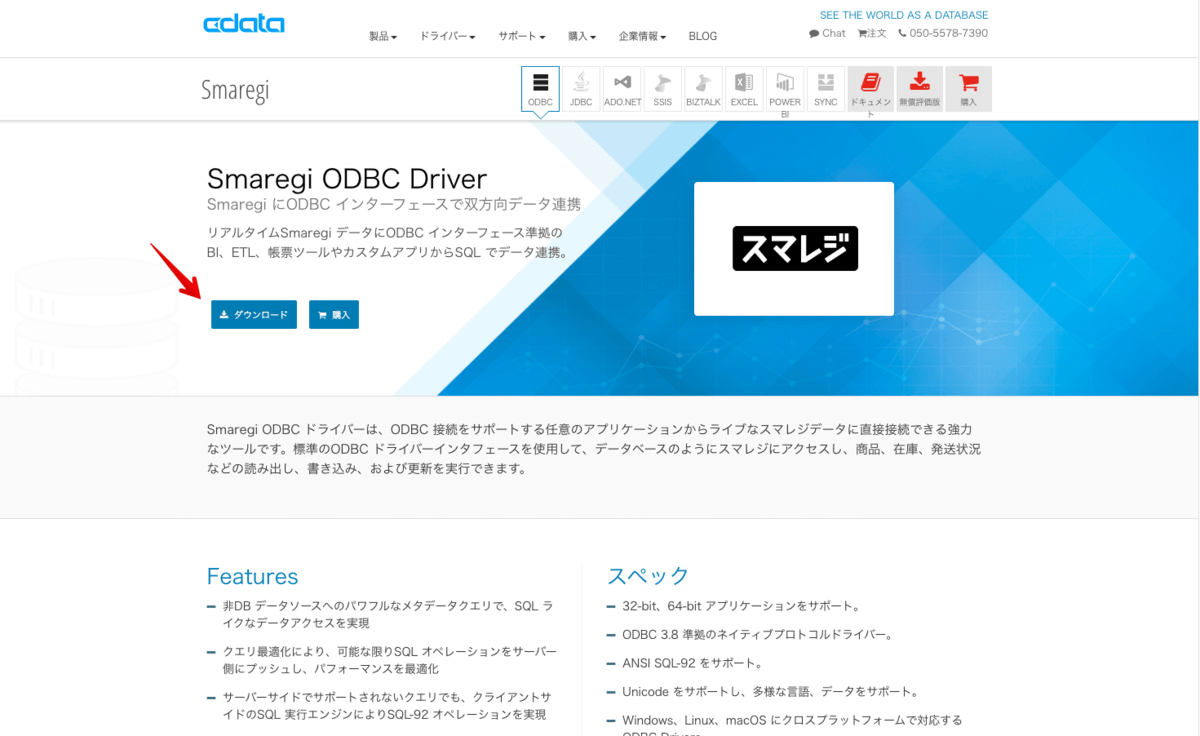Viewport: 1200px width, 736px height.
Task: Open the BizTalk adapter icon
Action: 703,89
